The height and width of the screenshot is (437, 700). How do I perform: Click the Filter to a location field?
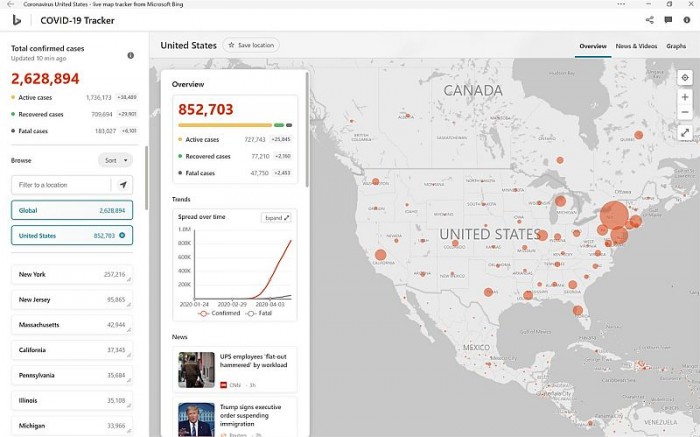point(60,185)
